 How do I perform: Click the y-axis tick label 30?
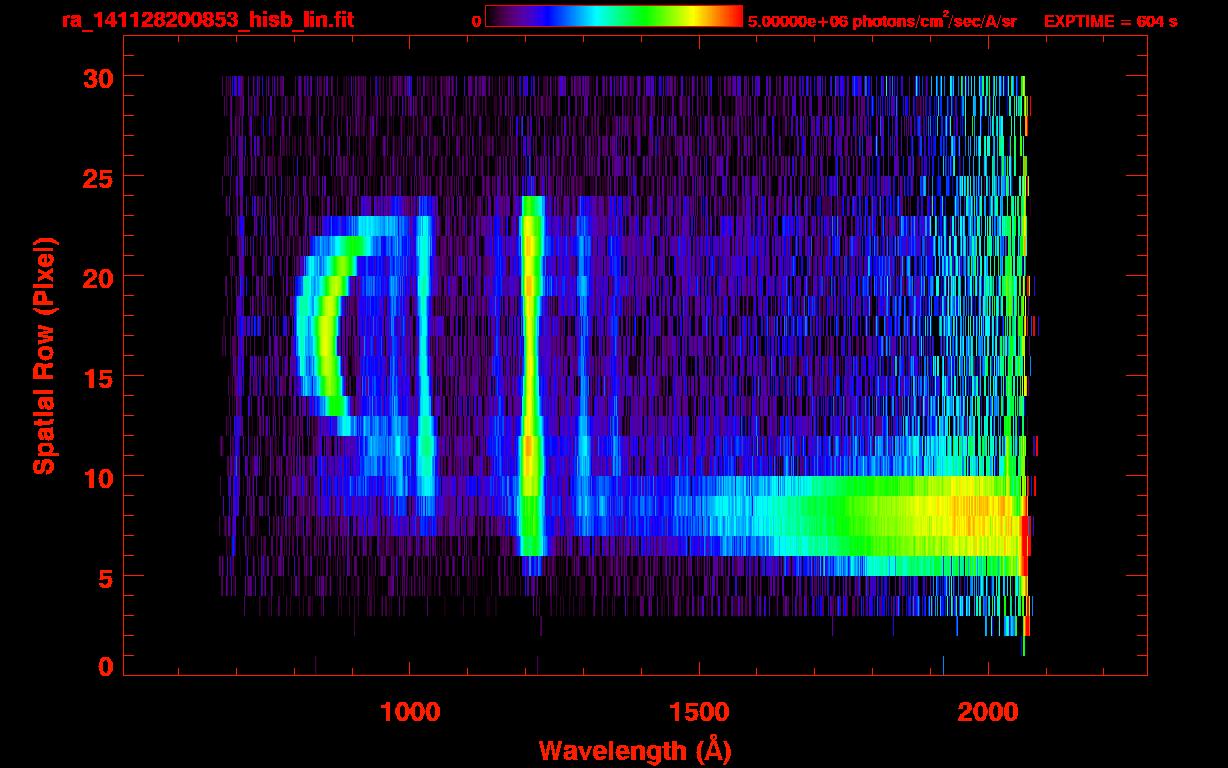click(x=97, y=77)
